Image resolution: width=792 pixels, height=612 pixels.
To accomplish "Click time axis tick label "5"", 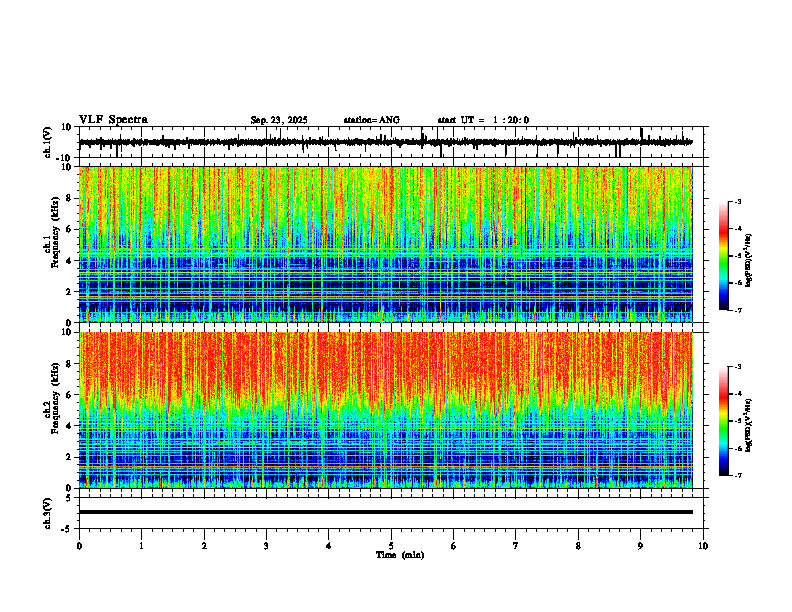I will 391,546.
